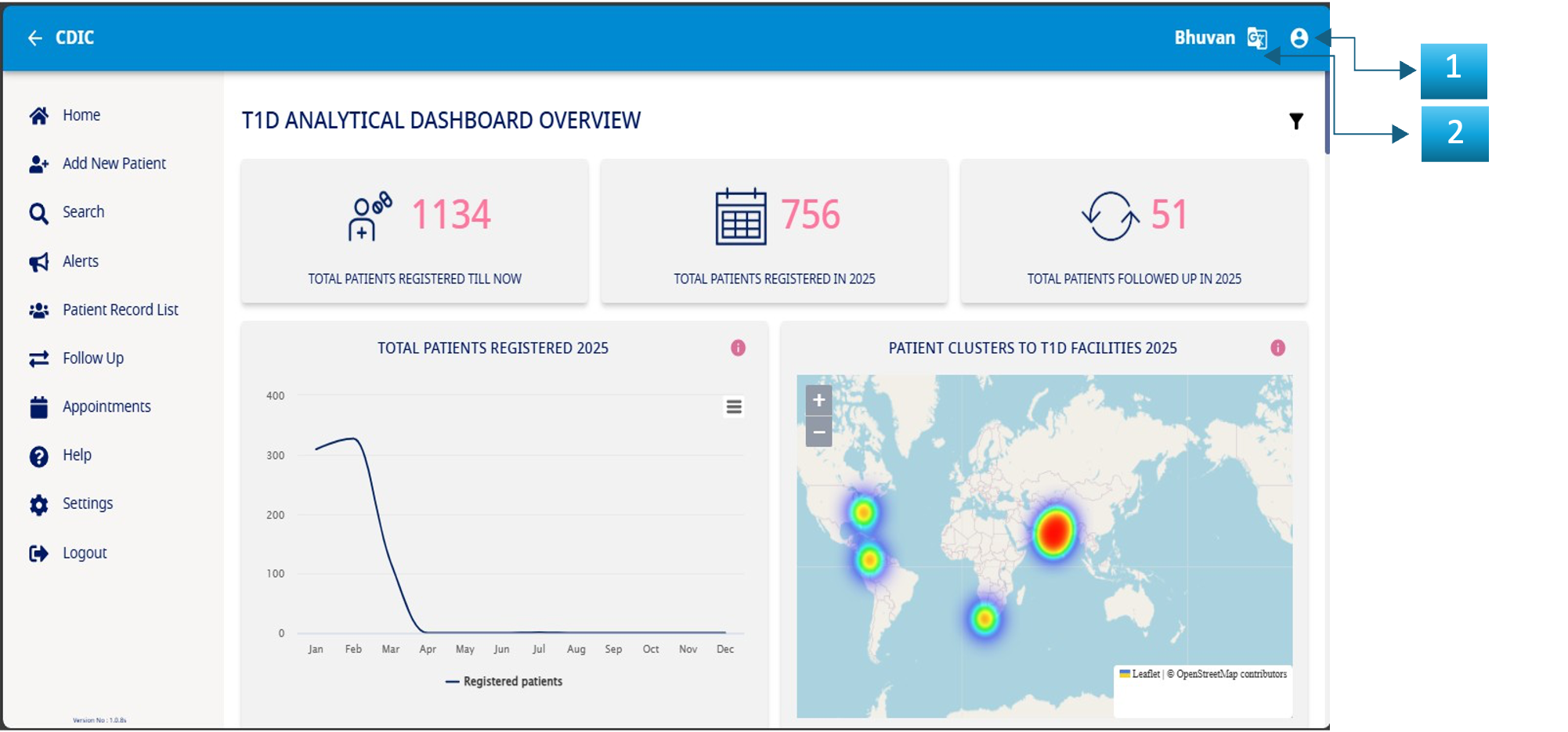Select Home from the sidebar menu
This screenshot has height=732, width=1568.
coord(81,114)
